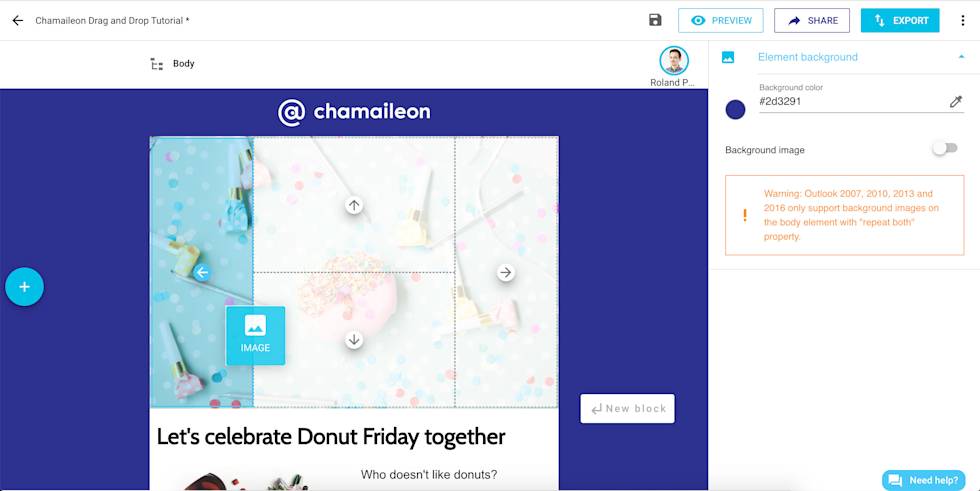
Task: Click the Element background image icon
Action: (x=728, y=57)
